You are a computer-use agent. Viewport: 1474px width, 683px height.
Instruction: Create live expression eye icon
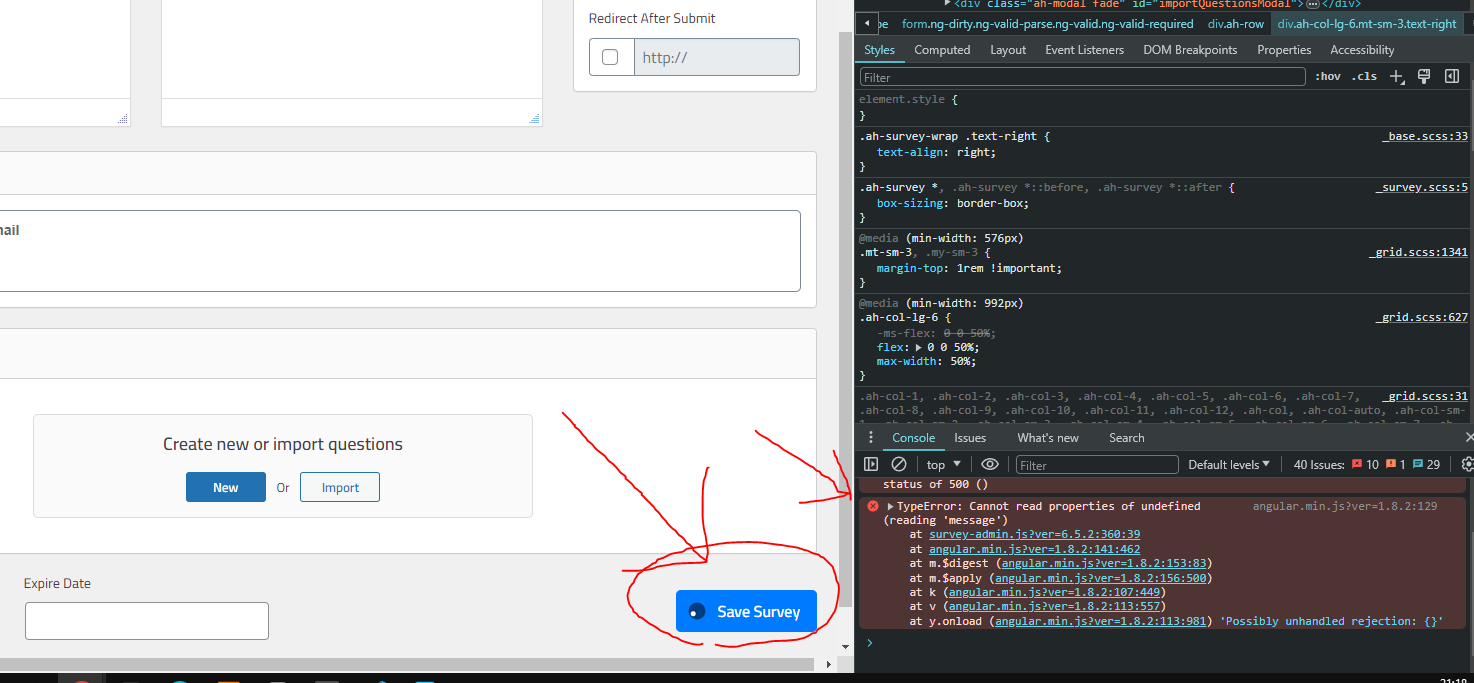pyautogui.click(x=990, y=464)
